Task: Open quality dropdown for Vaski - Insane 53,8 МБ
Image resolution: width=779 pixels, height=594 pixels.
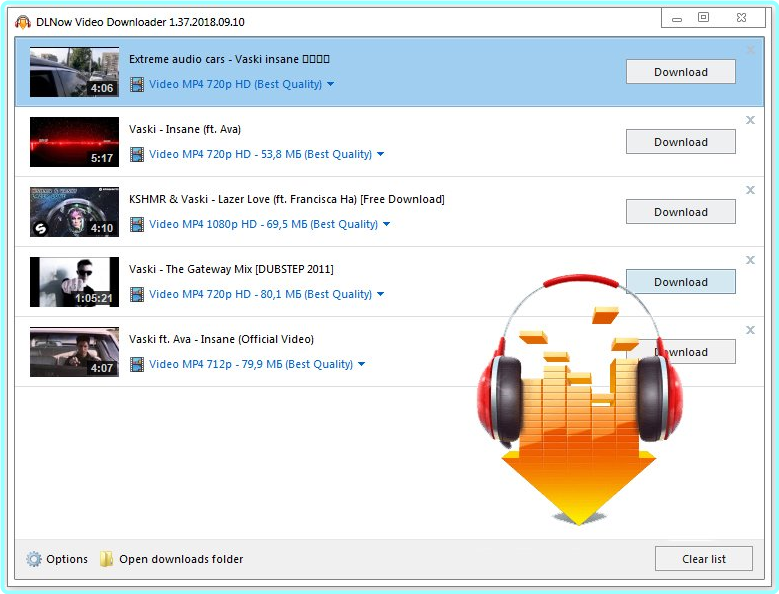Action: point(380,155)
